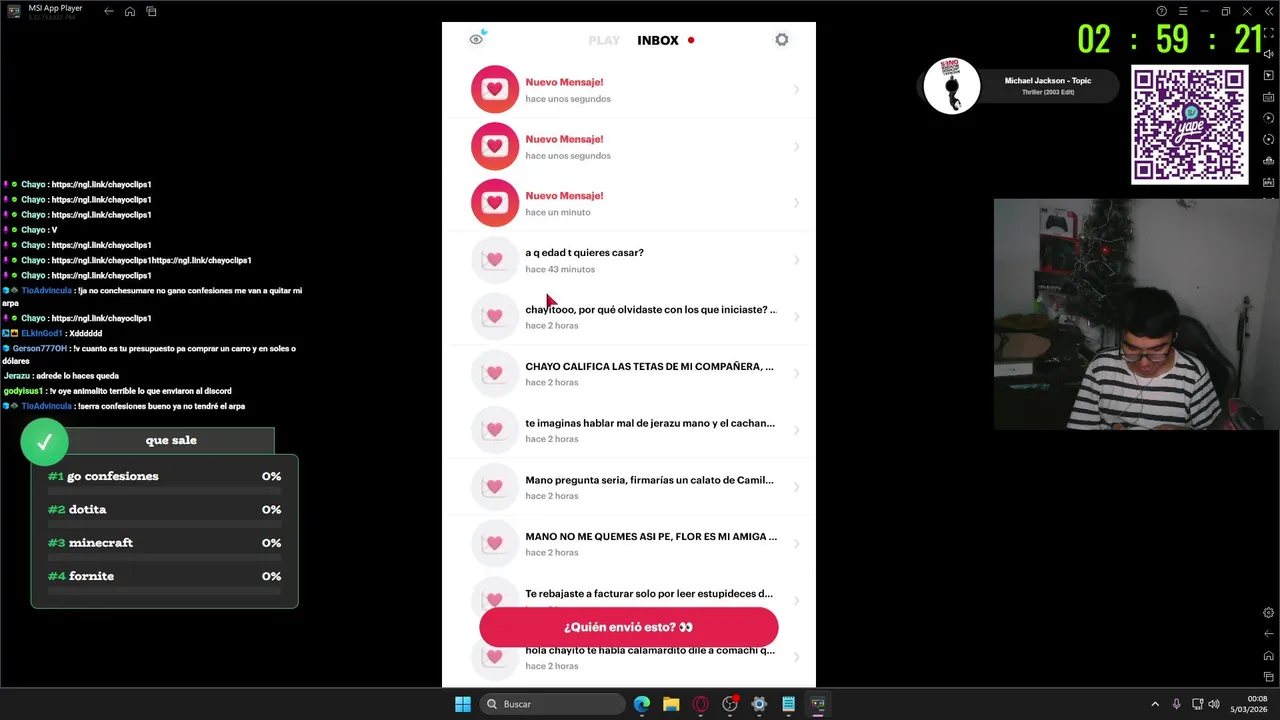This screenshot has width=1280, height=720.
Task: Click heart icon of 'chayitooo' message
Action: pos(495,317)
